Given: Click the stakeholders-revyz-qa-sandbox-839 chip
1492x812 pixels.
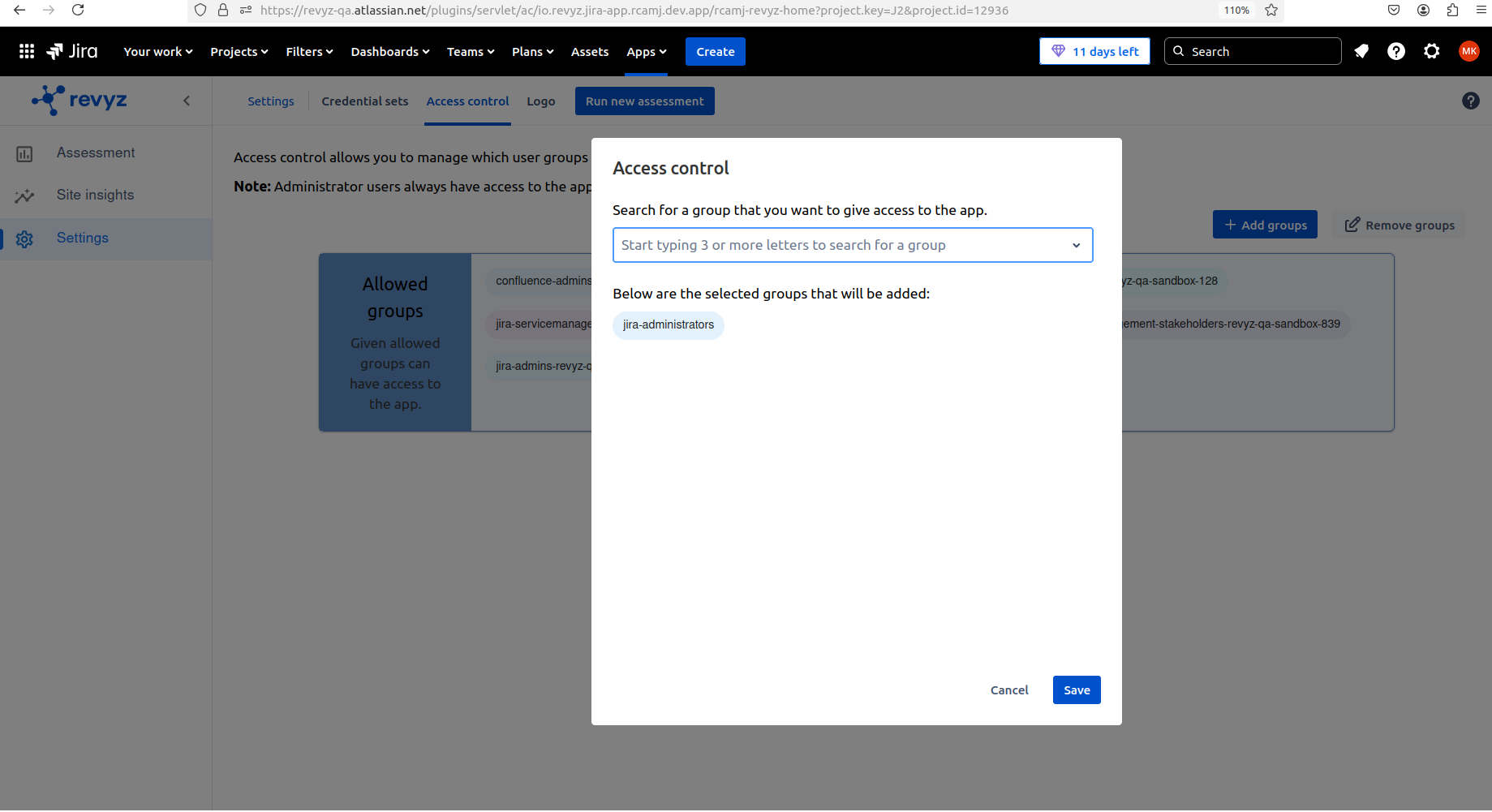Looking at the screenshot, I should pyautogui.click(x=1236, y=324).
